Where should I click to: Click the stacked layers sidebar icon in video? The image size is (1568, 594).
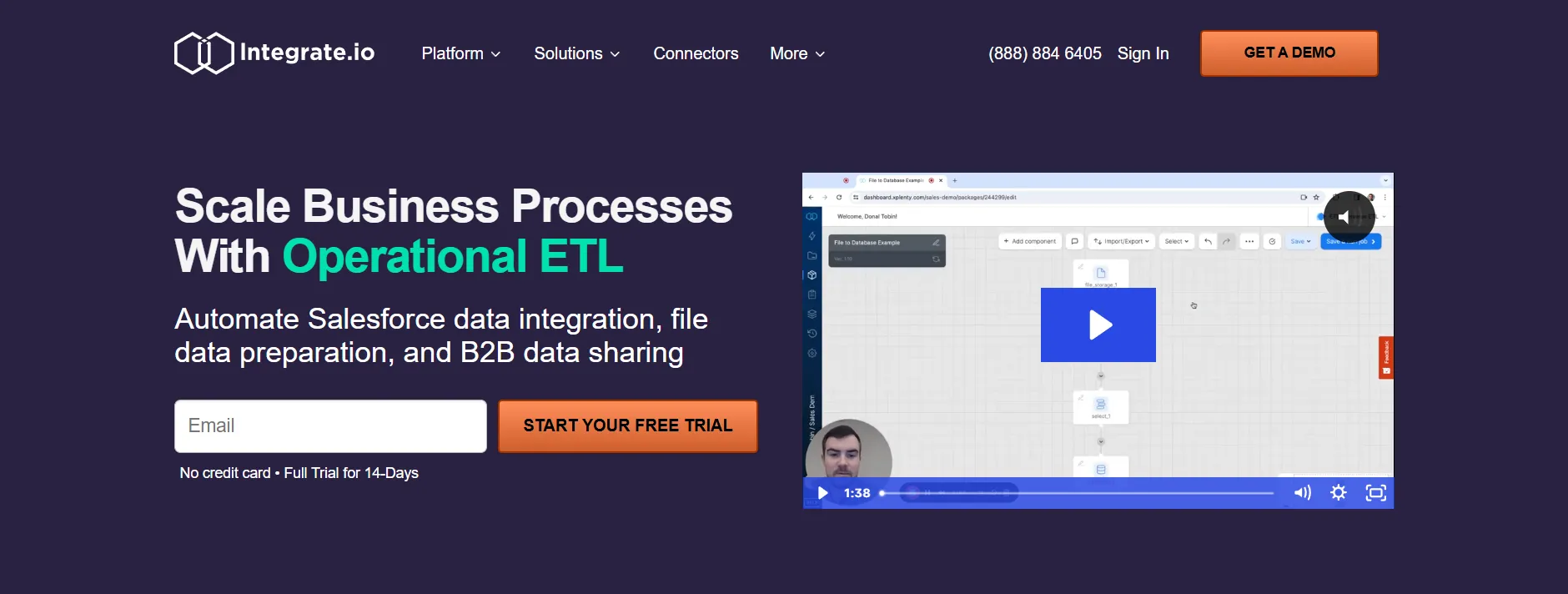pyautogui.click(x=812, y=314)
